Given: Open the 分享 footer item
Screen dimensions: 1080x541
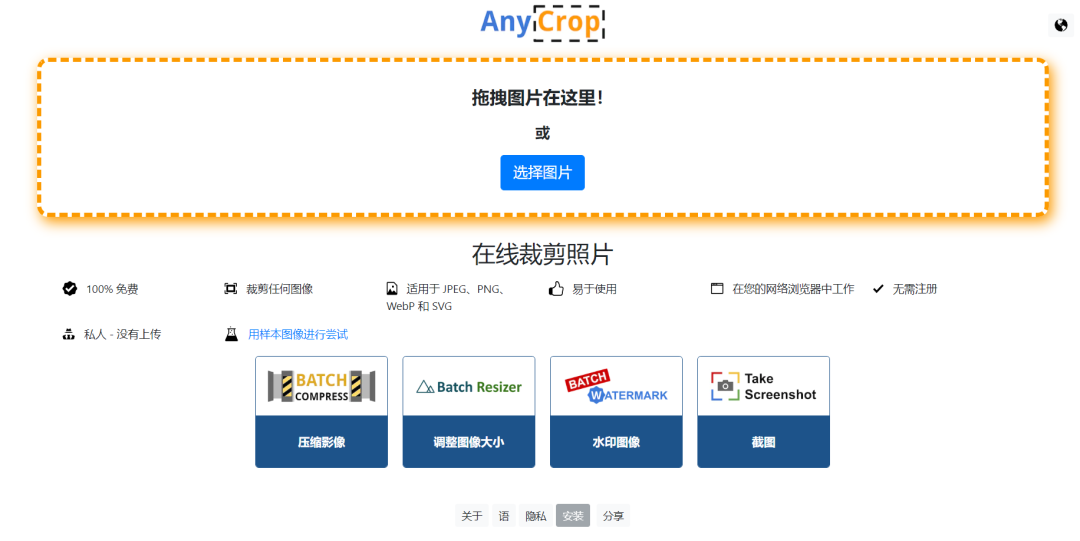Looking at the screenshot, I should [613, 516].
